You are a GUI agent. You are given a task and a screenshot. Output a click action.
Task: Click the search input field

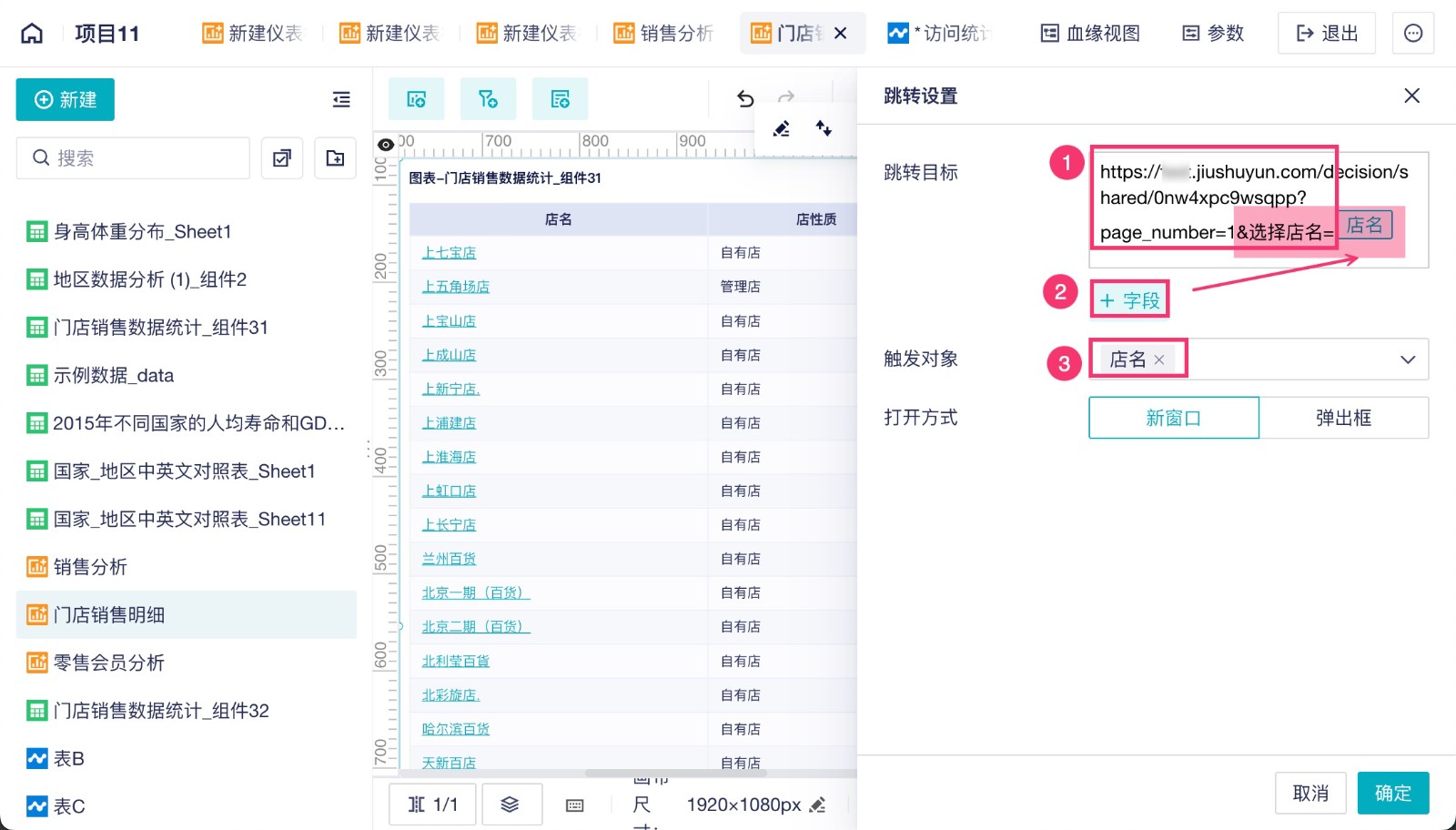tap(133, 158)
